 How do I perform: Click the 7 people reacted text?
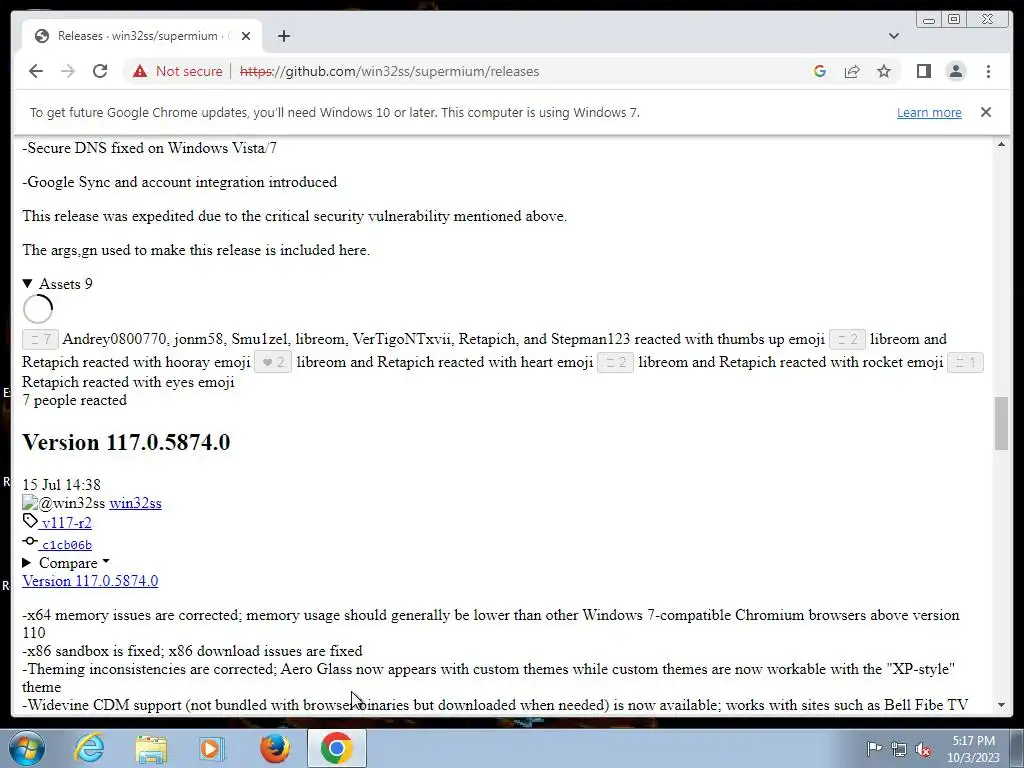74,400
